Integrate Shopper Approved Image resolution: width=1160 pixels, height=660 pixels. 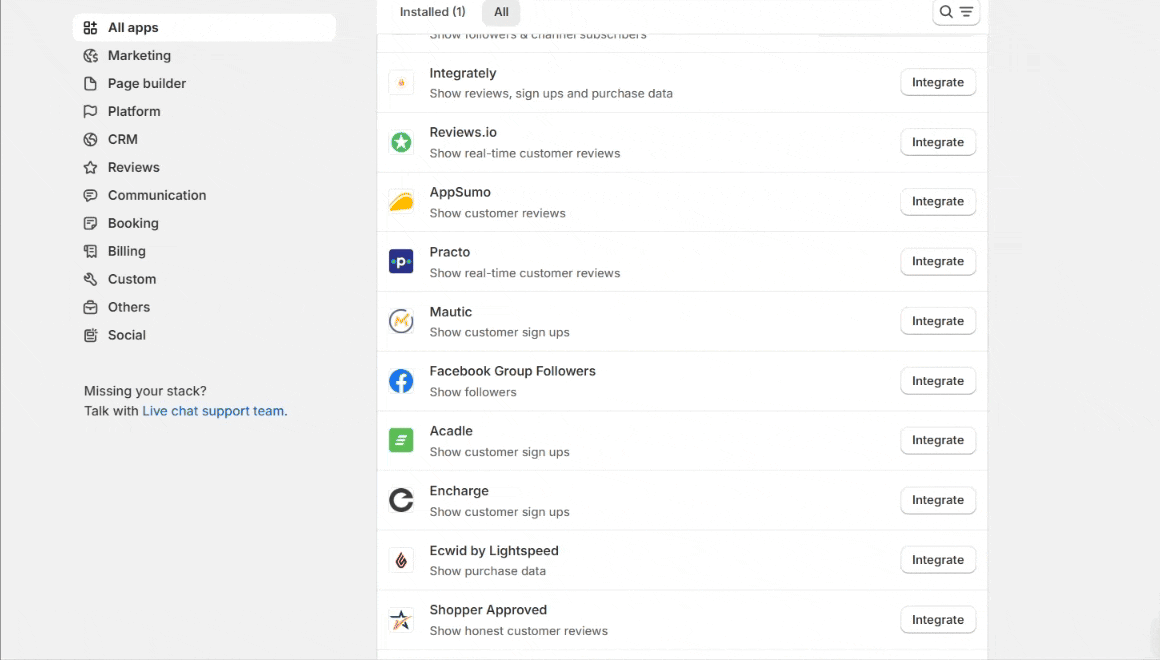(x=937, y=620)
